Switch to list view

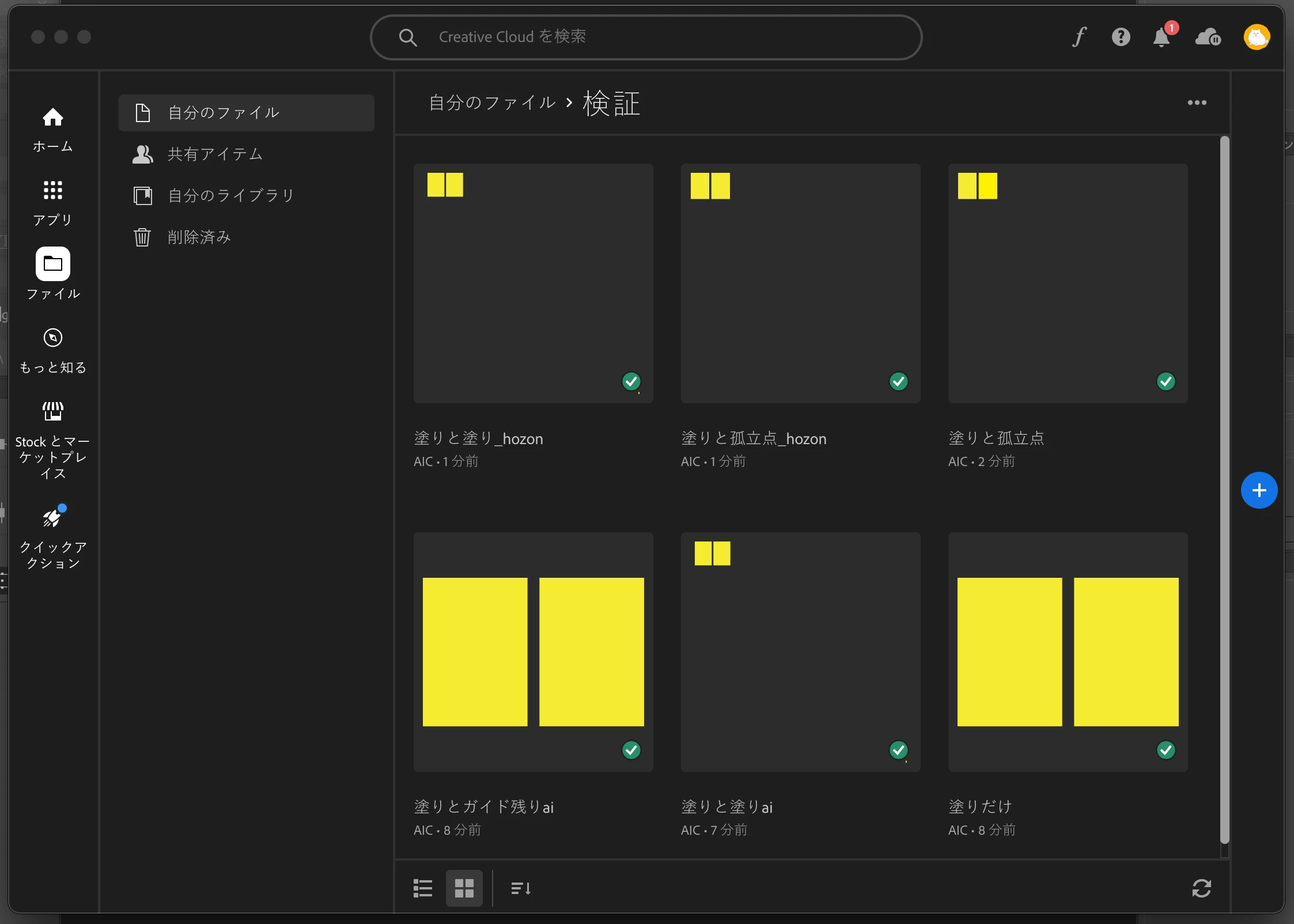pos(423,888)
